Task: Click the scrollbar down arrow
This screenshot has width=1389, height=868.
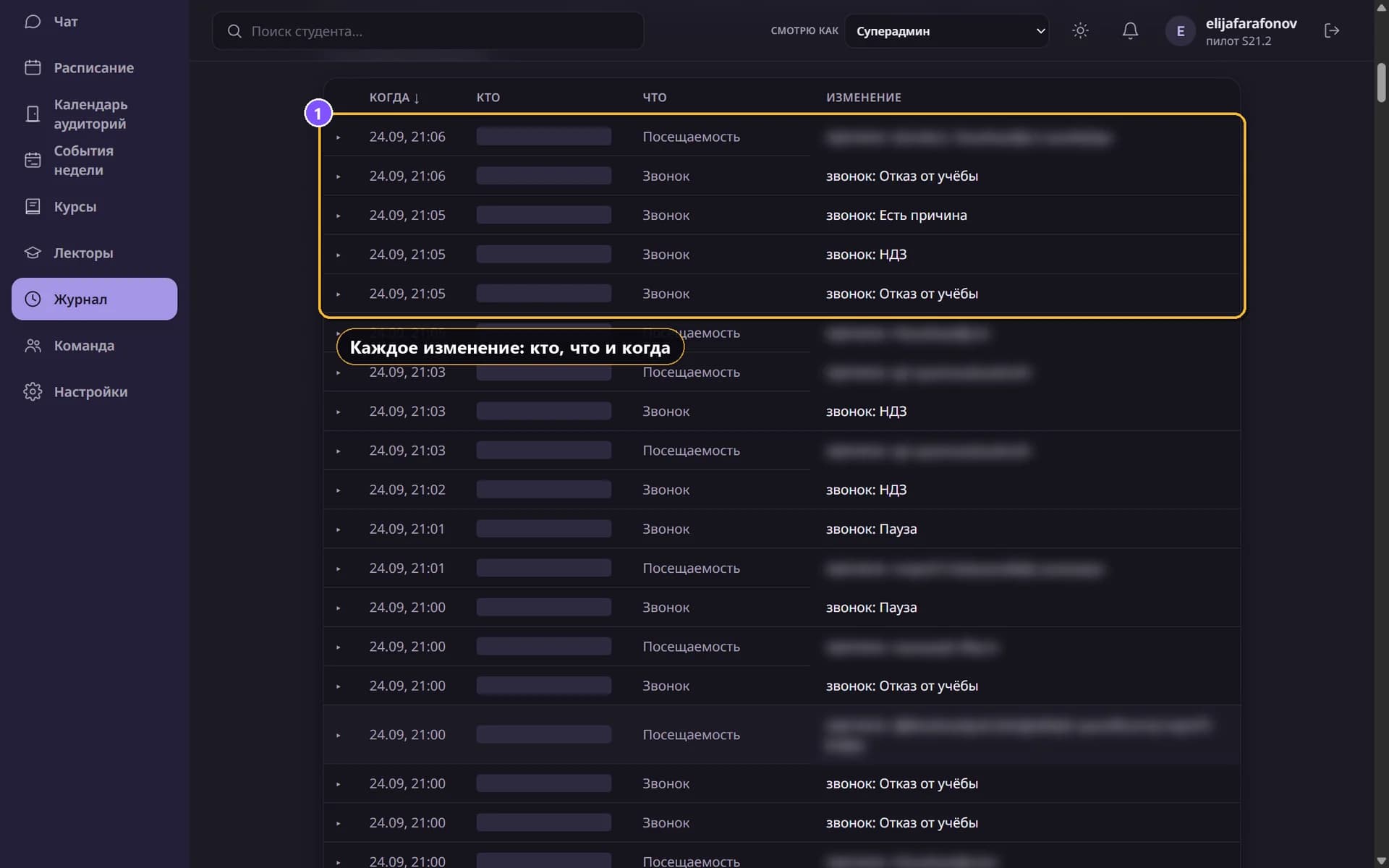Action: point(1381,860)
